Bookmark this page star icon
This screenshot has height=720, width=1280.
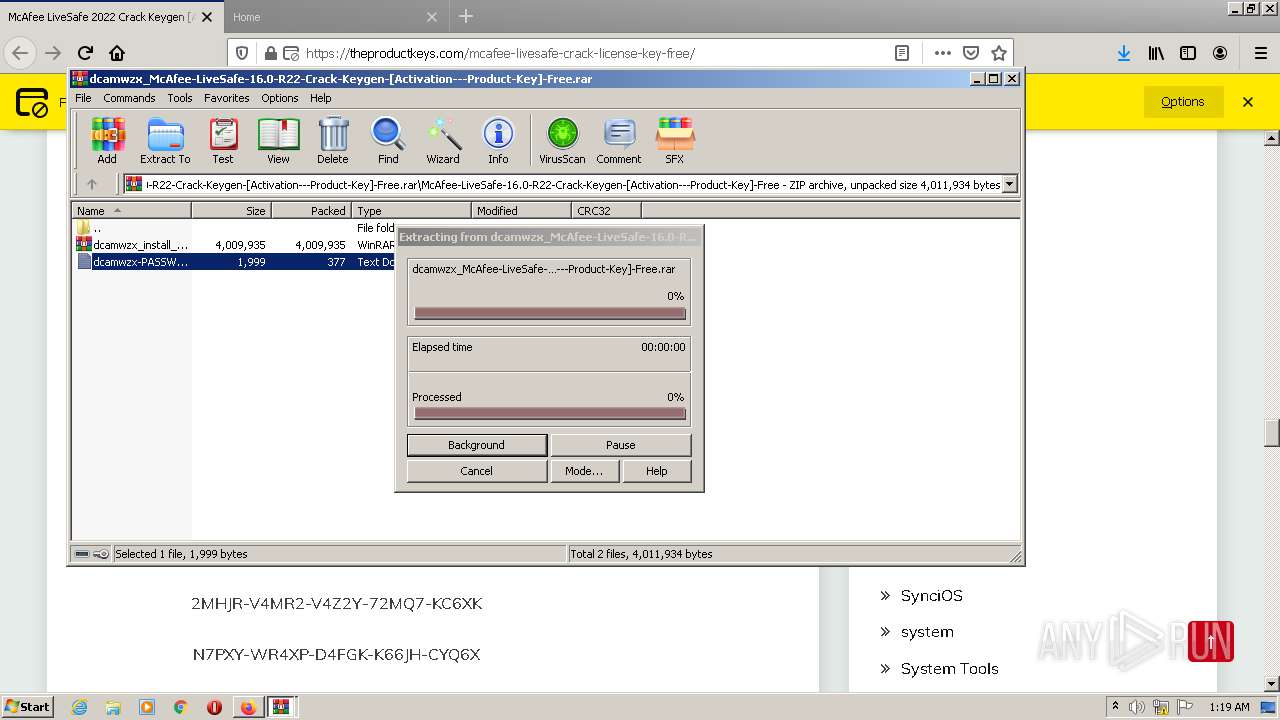998,53
